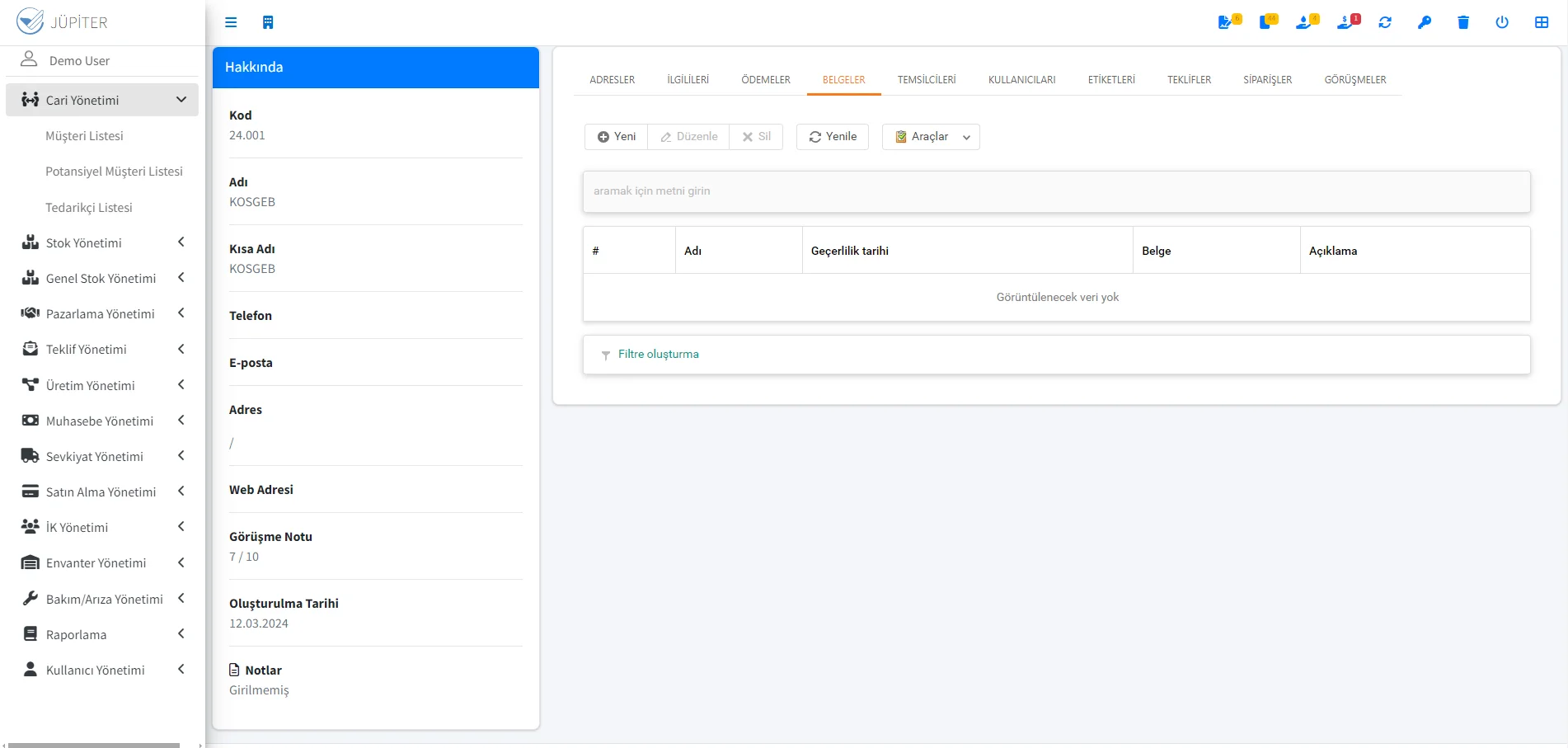
Task: Click the Sil button
Action: coord(756,137)
